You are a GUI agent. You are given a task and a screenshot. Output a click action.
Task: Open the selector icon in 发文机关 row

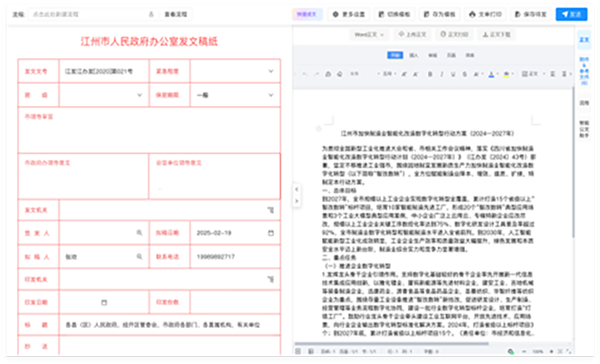click(x=271, y=210)
